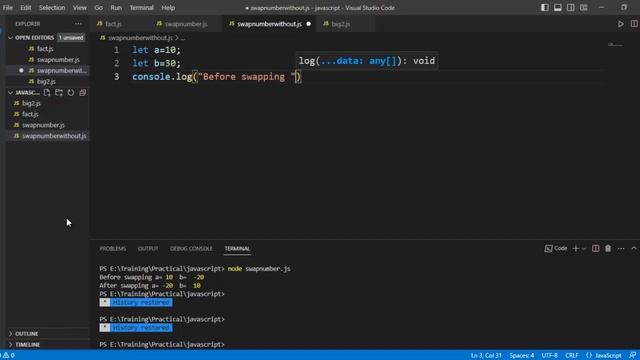
Task: Open Explorer views and more actions
Action: click(x=78, y=24)
